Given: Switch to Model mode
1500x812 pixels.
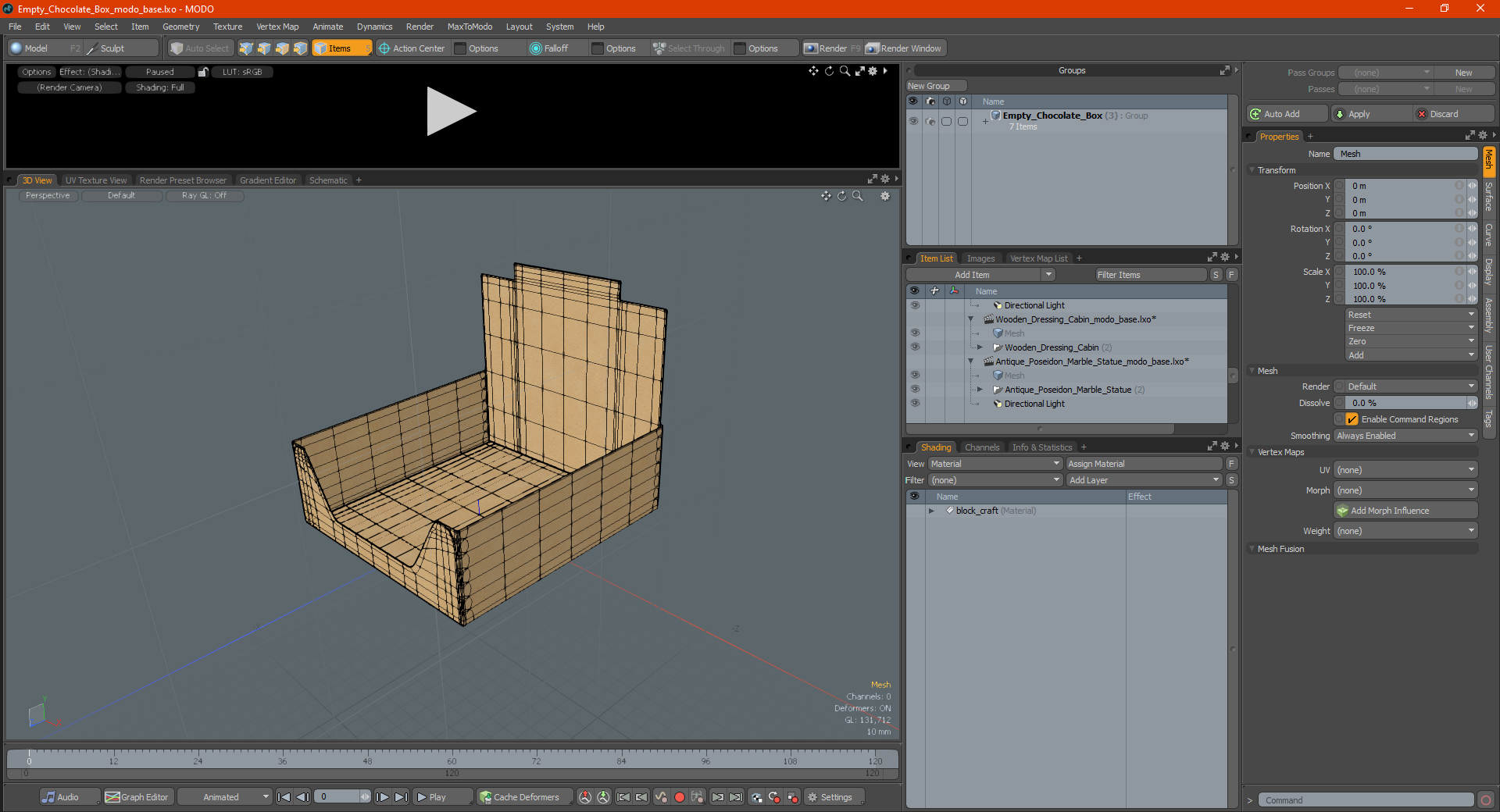Looking at the screenshot, I should [x=45, y=48].
